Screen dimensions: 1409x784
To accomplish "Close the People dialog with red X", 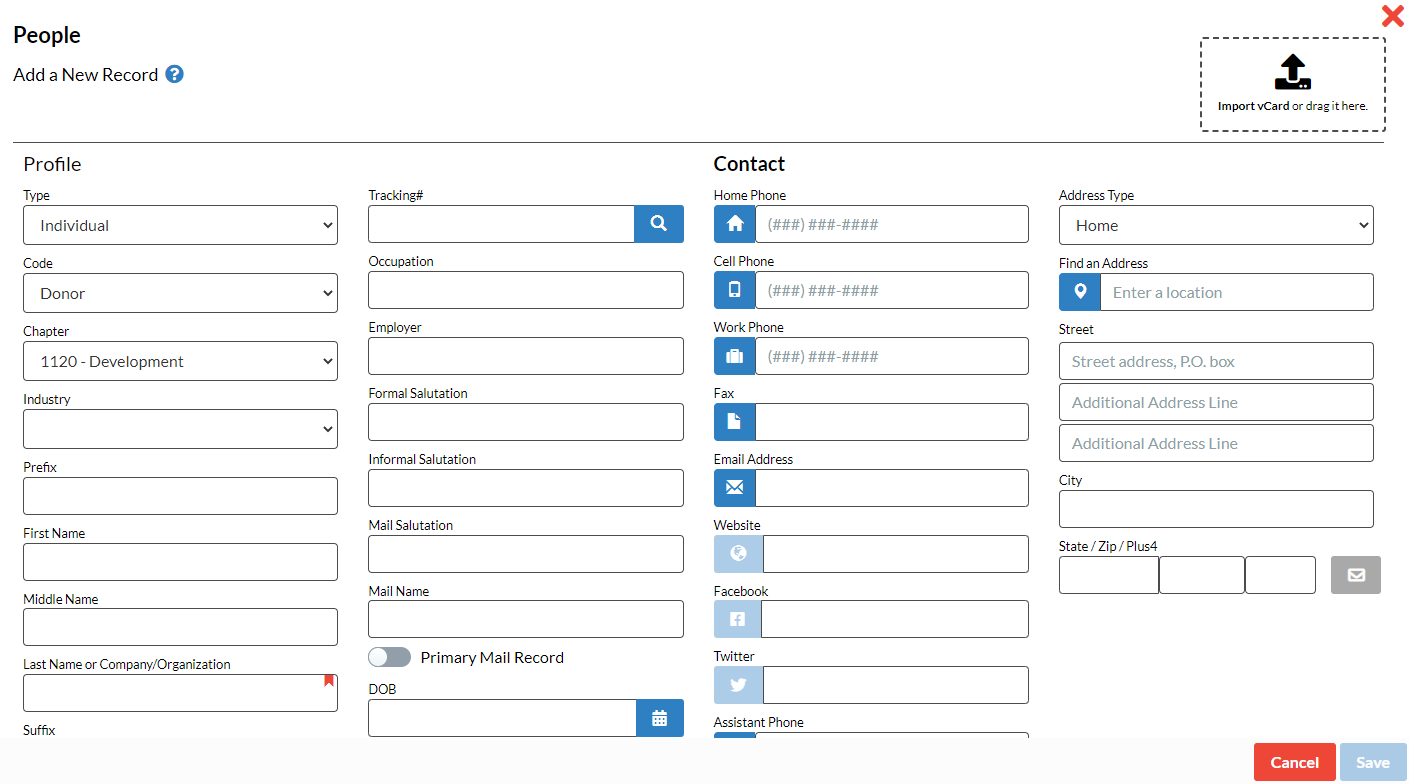I will click(x=1392, y=16).
